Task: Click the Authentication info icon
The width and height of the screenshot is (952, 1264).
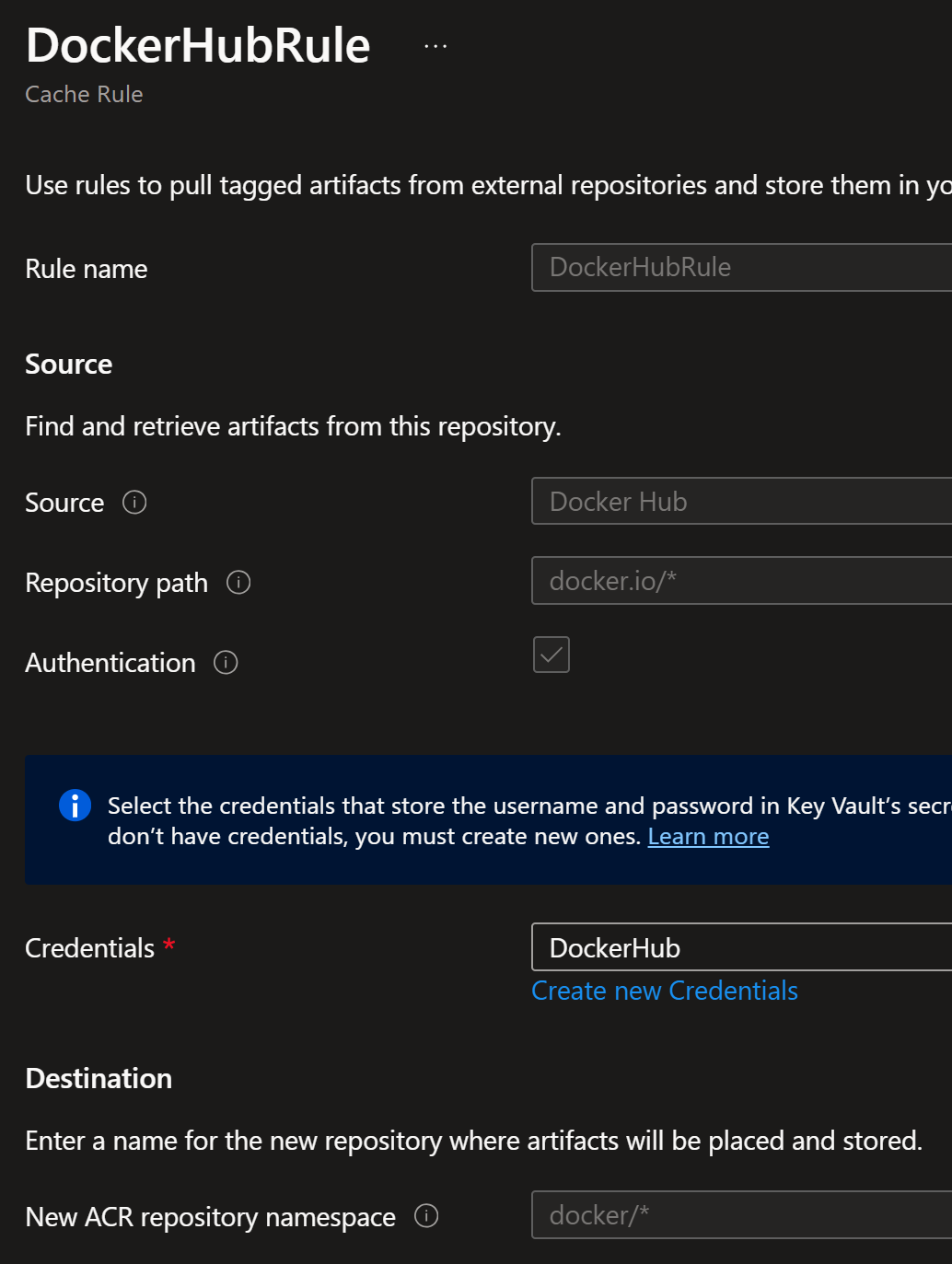Action: coord(226,663)
